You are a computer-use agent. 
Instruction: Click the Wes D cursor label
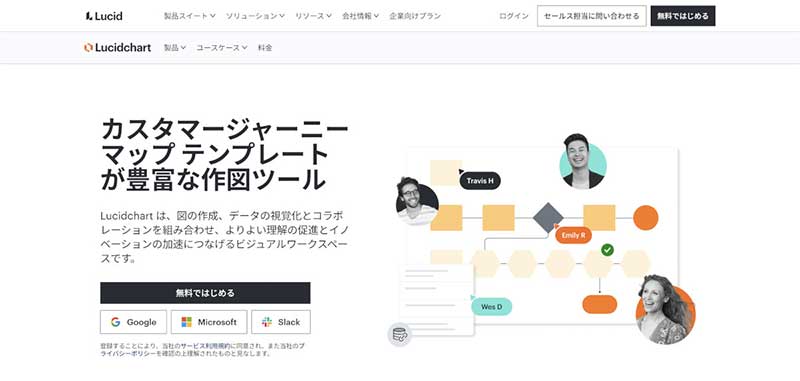point(491,307)
